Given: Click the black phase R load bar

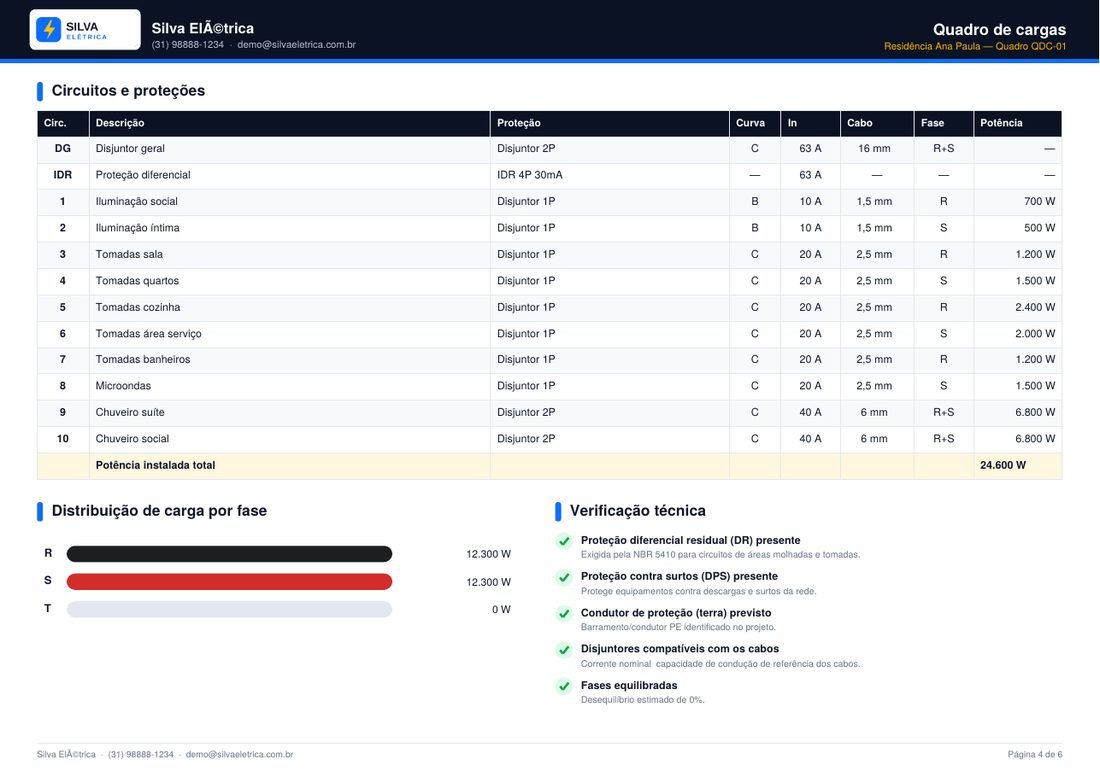Looking at the screenshot, I should [x=229, y=554].
